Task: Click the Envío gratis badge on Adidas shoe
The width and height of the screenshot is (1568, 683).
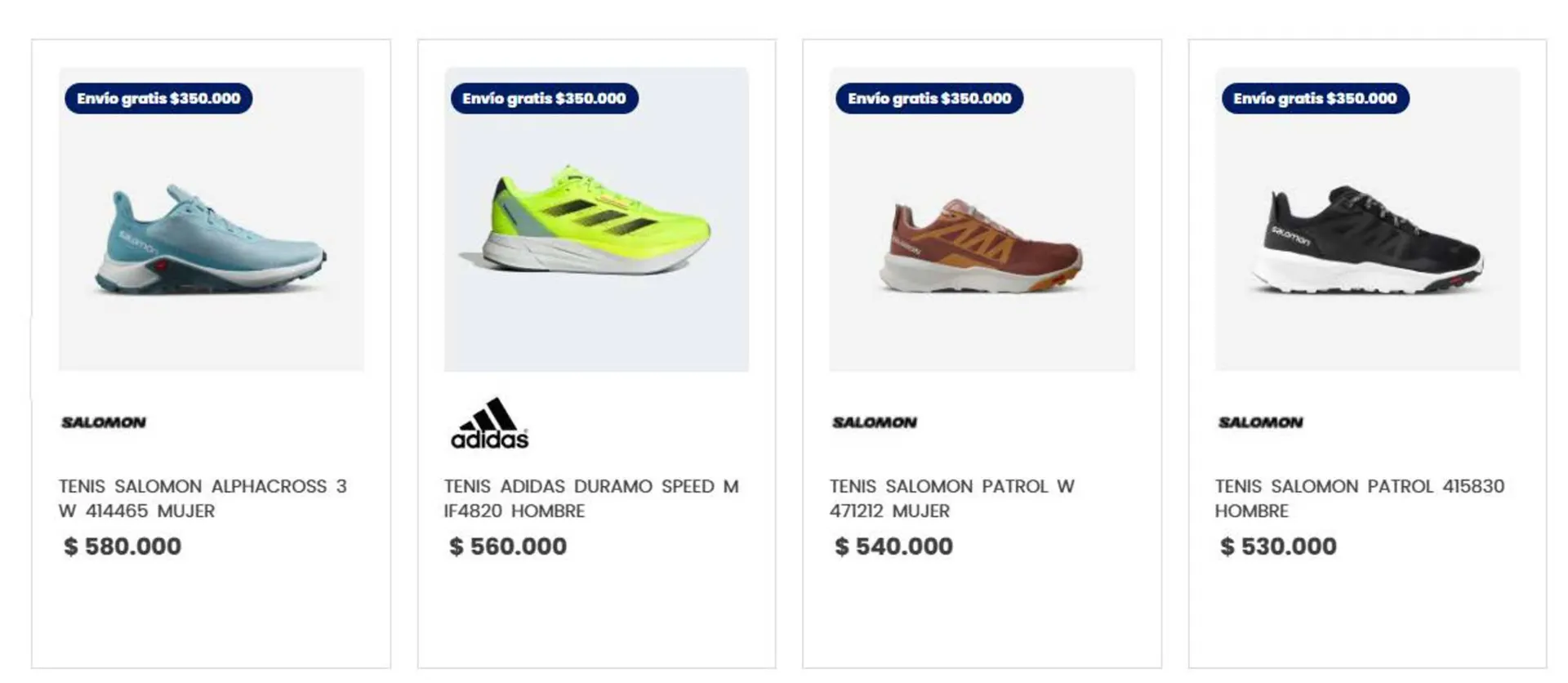Action: click(x=544, y=99)
